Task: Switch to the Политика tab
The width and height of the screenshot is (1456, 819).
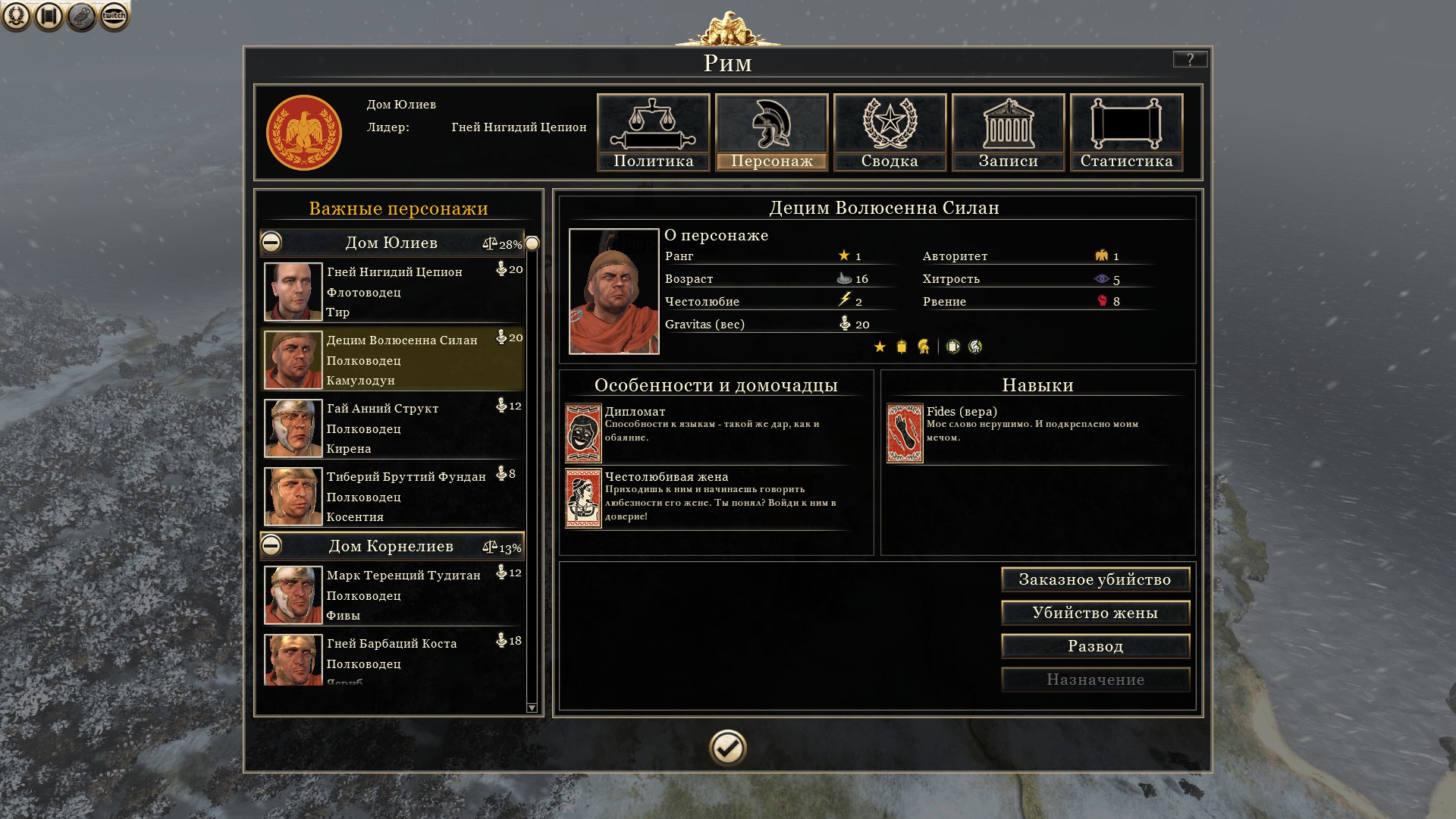Action: [654, 133]
